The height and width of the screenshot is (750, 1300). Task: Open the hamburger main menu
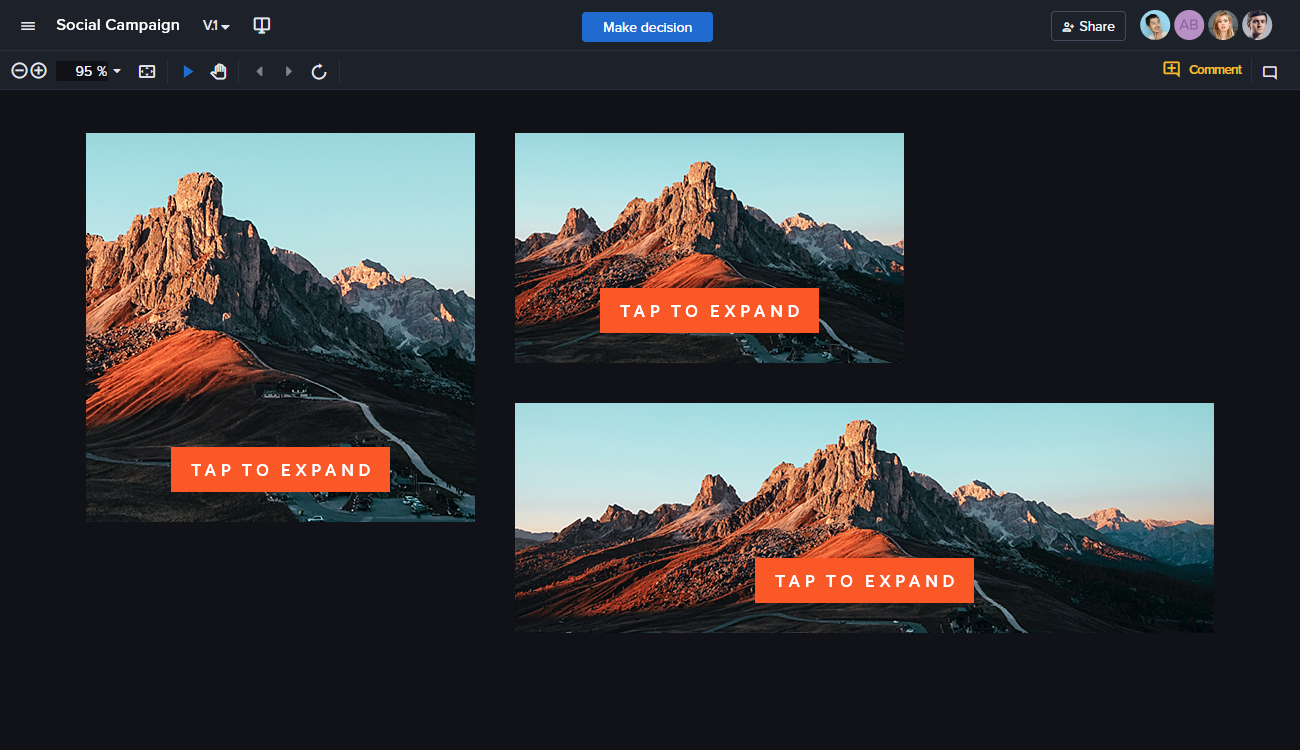click(28, 26)
